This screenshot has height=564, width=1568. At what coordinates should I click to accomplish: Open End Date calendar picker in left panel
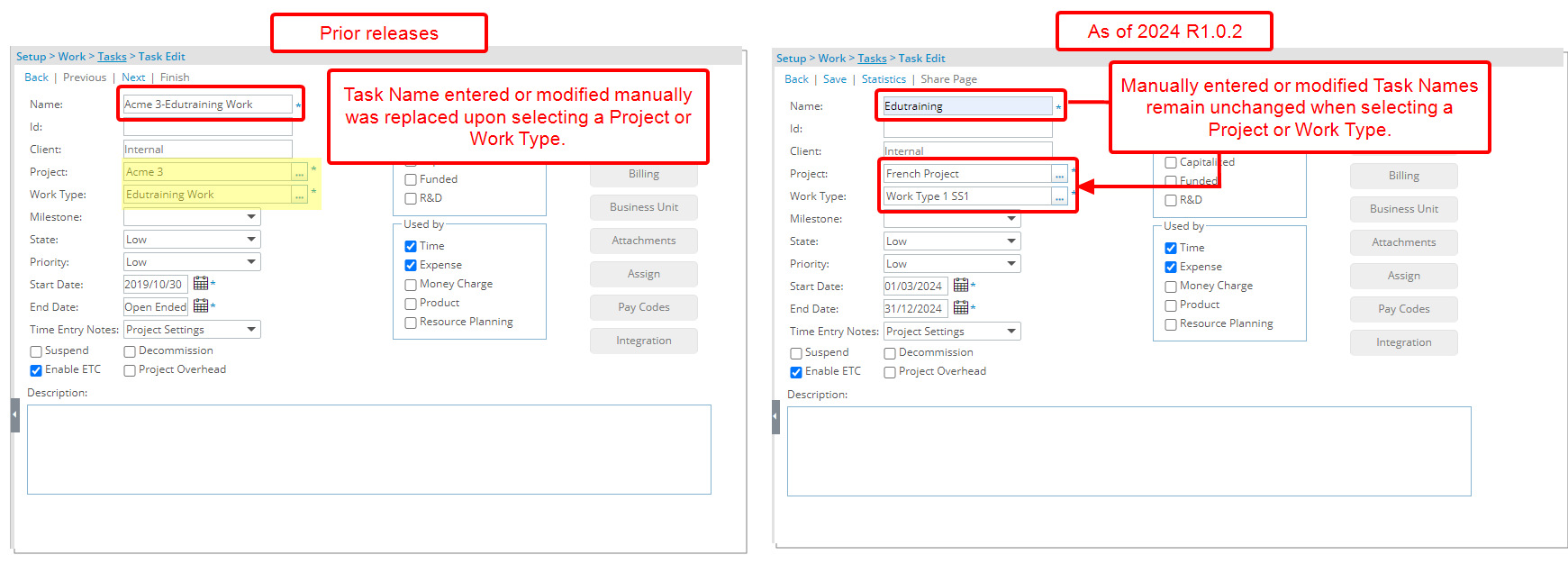coord(201,306)
